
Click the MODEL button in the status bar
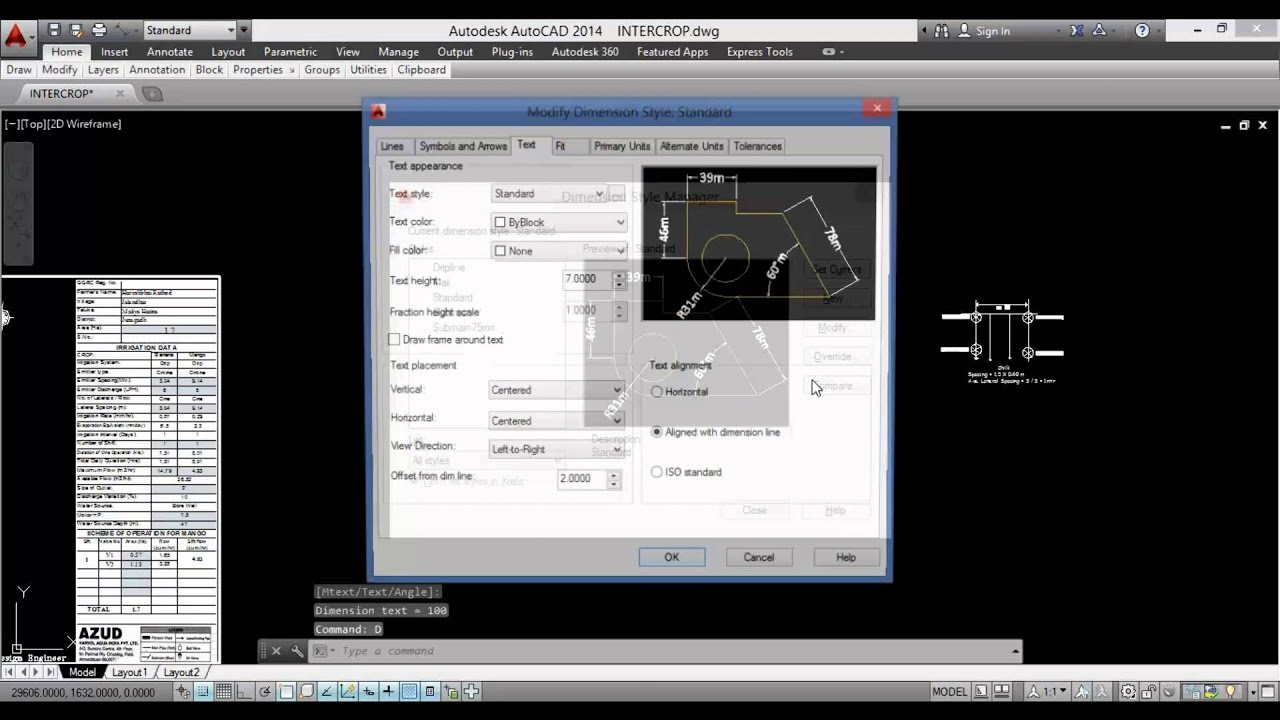[950, 691]
